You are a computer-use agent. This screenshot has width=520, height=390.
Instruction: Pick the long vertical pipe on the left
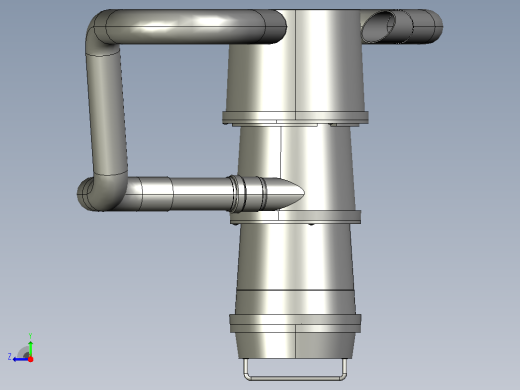107,113
